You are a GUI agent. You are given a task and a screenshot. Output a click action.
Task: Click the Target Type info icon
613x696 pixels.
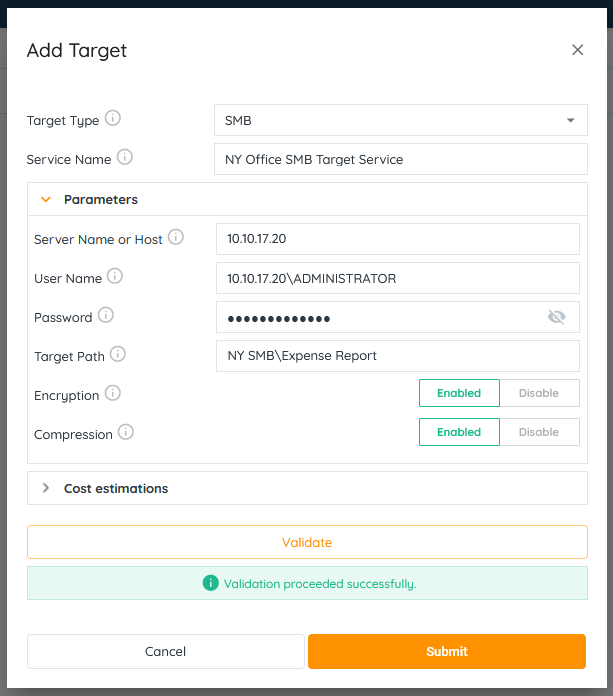click(x=113, y=119)
